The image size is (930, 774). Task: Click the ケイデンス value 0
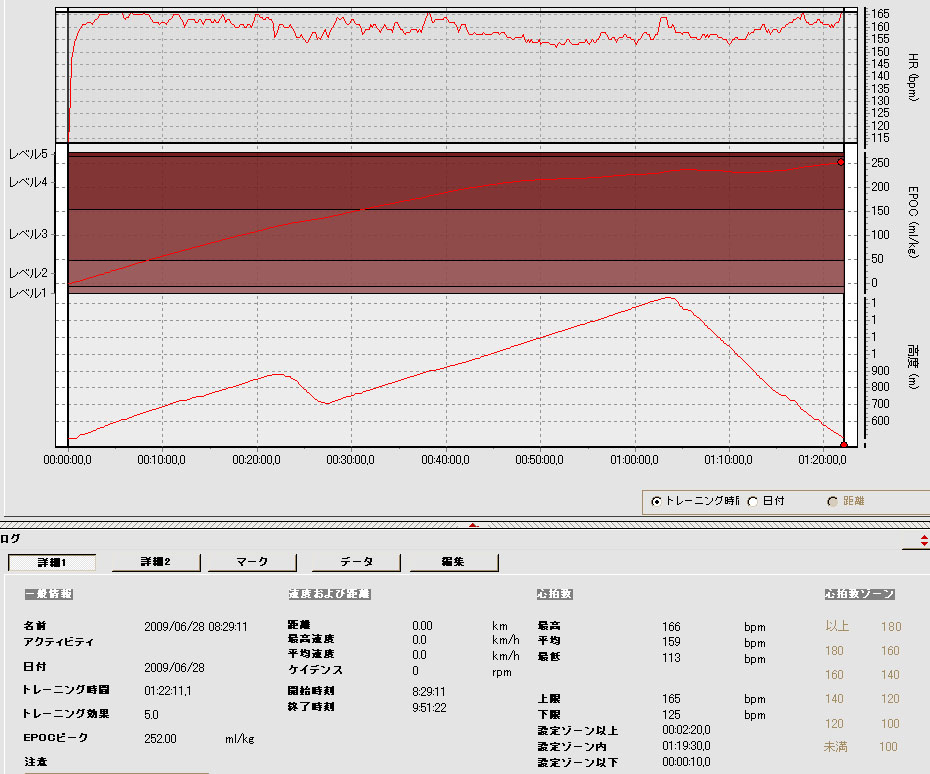[415, 671]
